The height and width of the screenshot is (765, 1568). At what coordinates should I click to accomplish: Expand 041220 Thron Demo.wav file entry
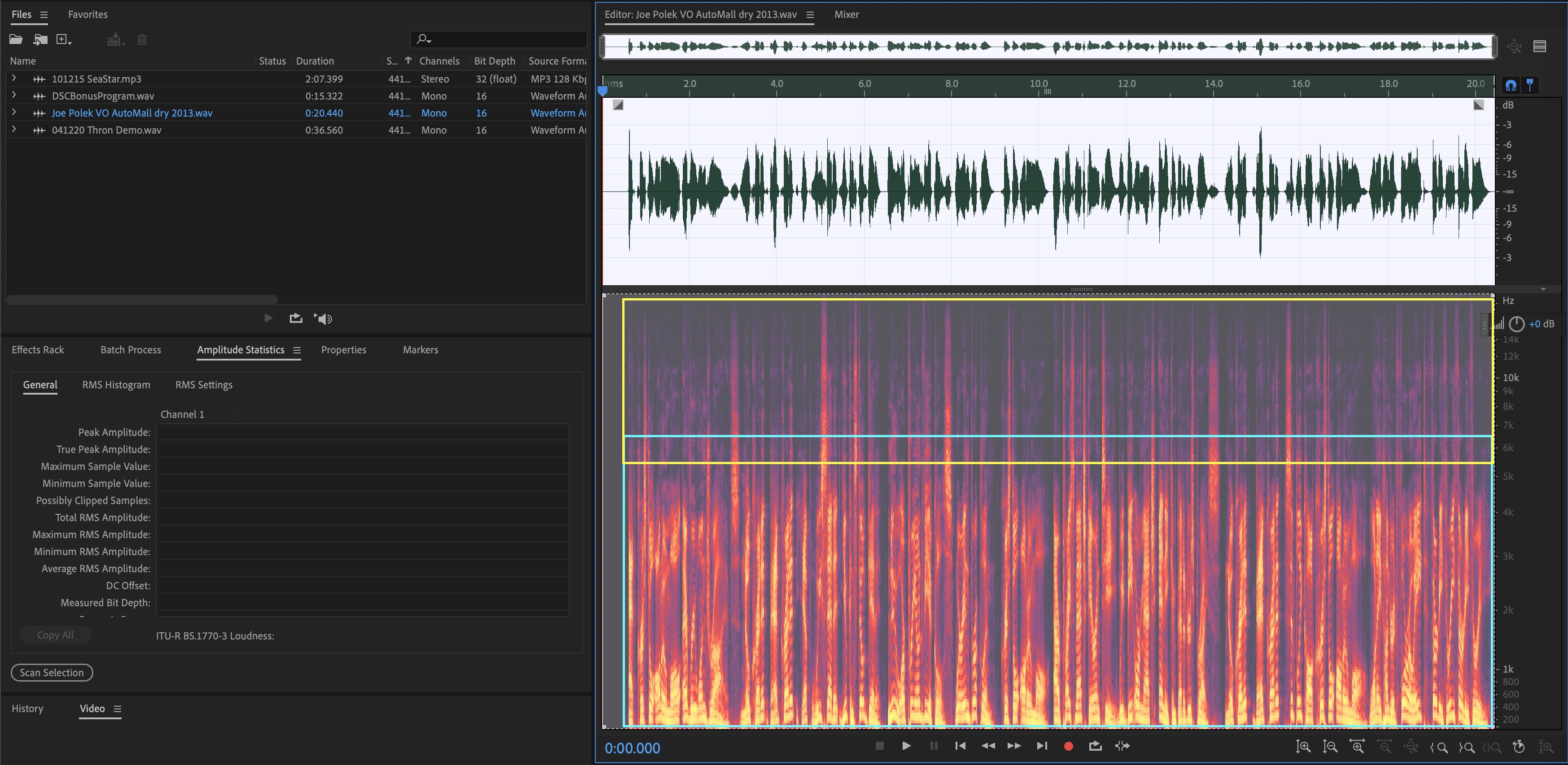point(14,130)
